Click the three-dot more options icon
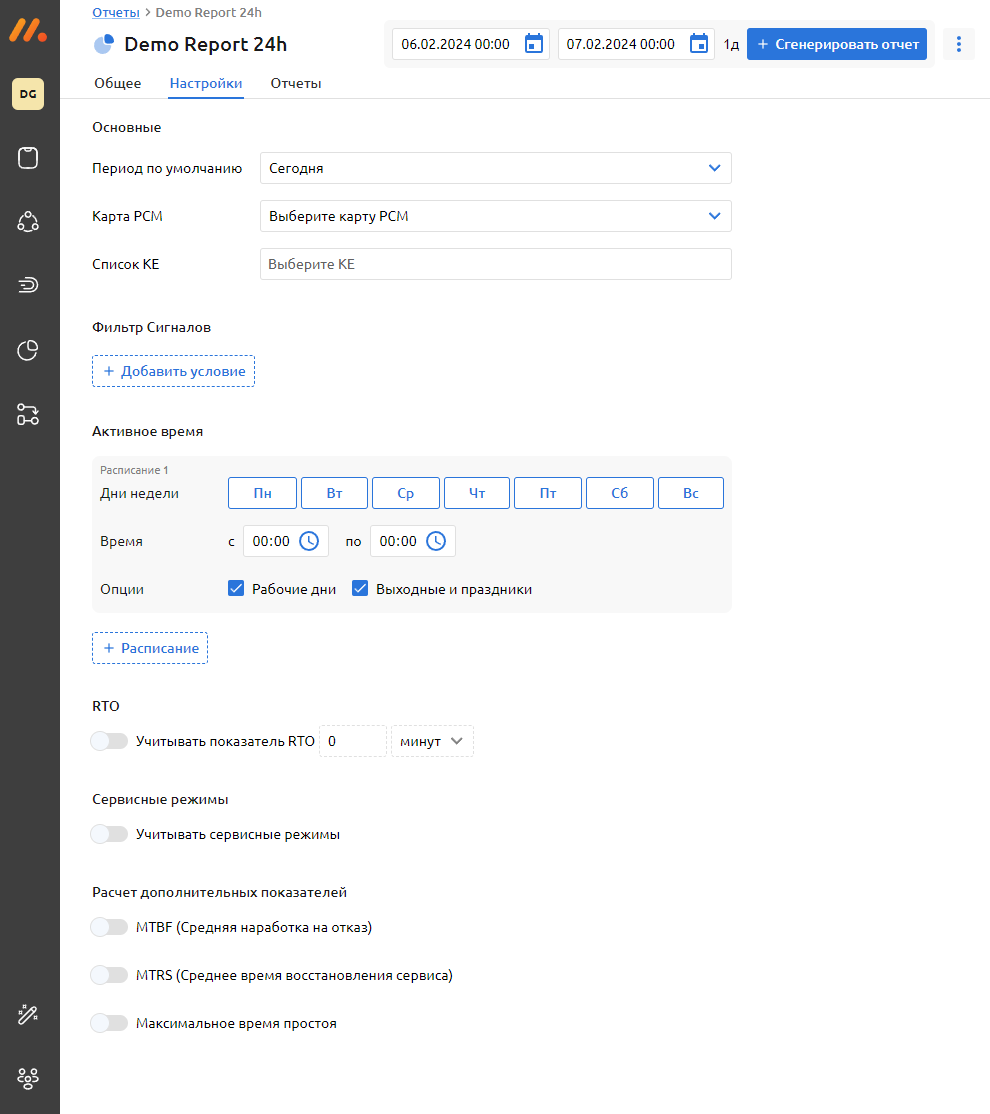 click(958, 44)
